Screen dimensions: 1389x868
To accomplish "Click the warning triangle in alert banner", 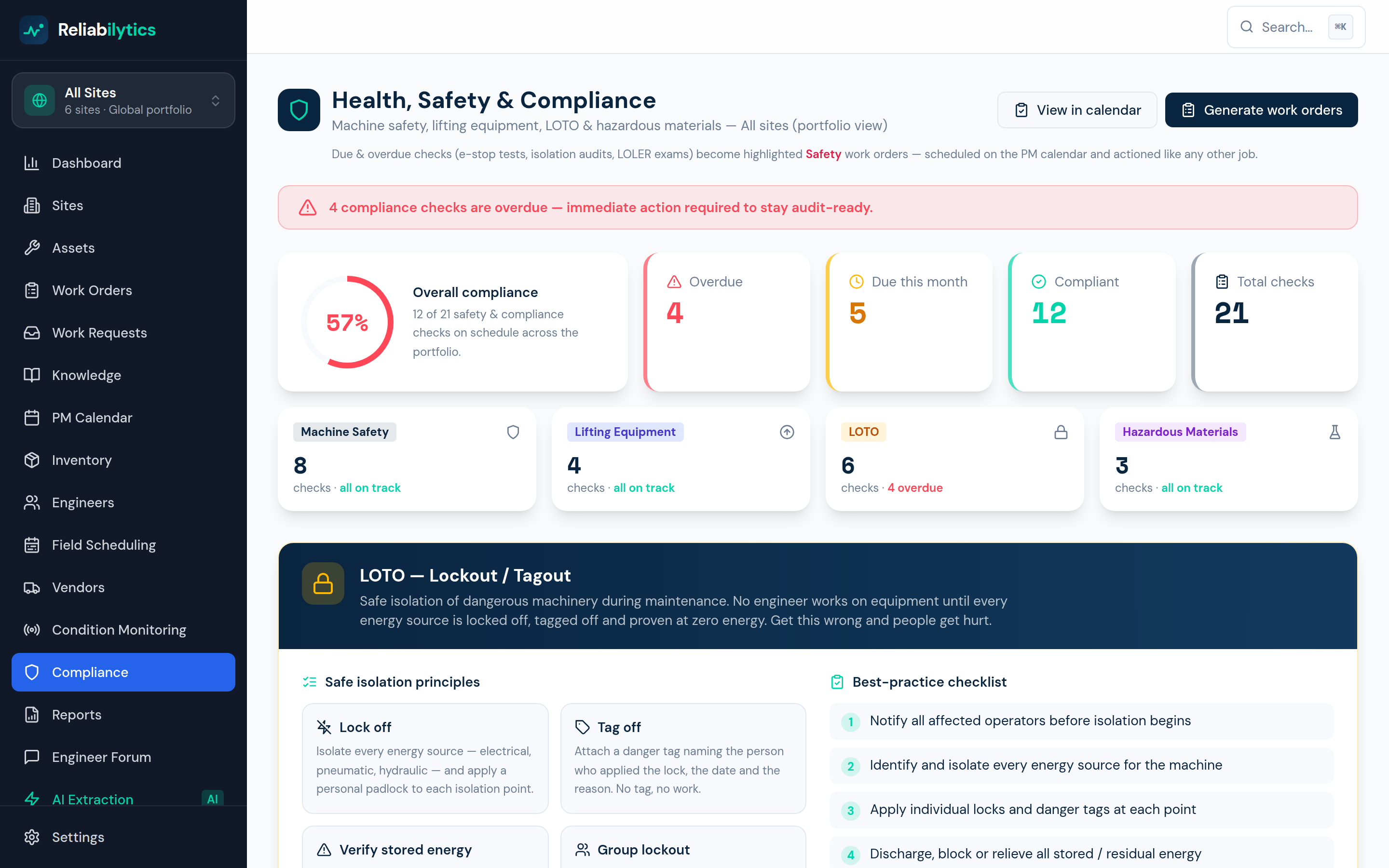I will 308,207.
